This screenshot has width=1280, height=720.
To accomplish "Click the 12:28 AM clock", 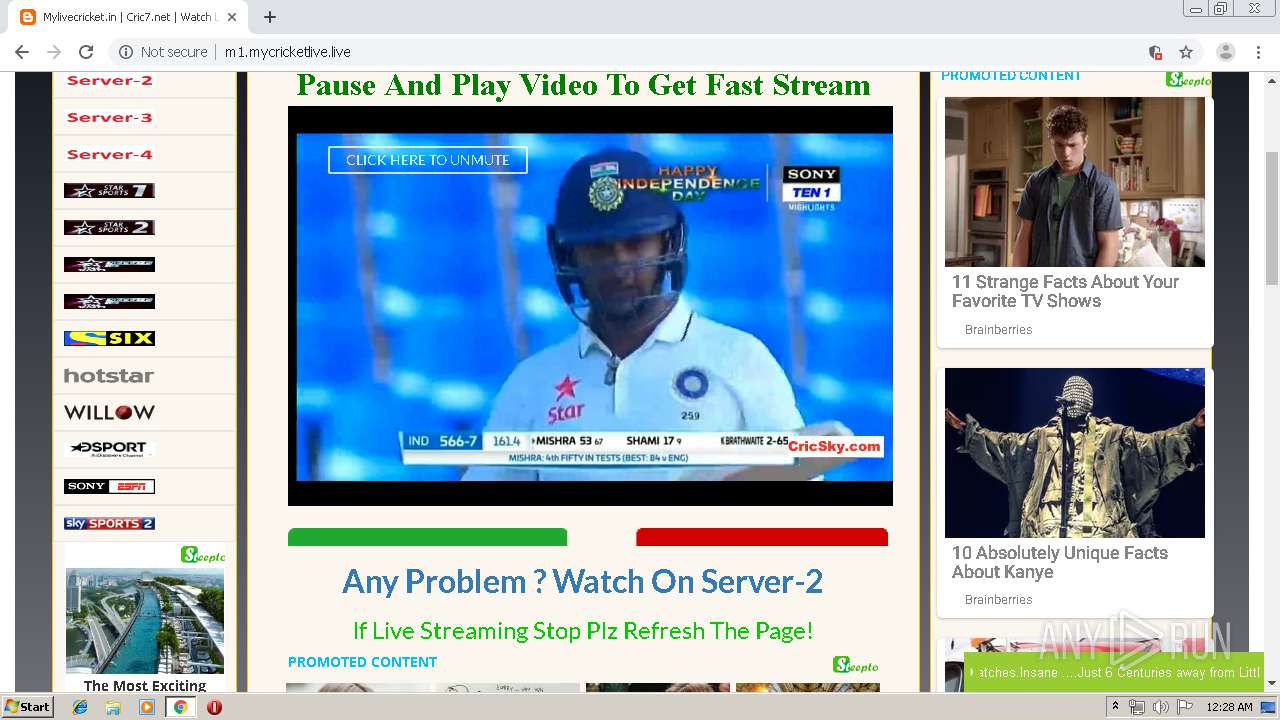I will click(x=1229, y=707).
